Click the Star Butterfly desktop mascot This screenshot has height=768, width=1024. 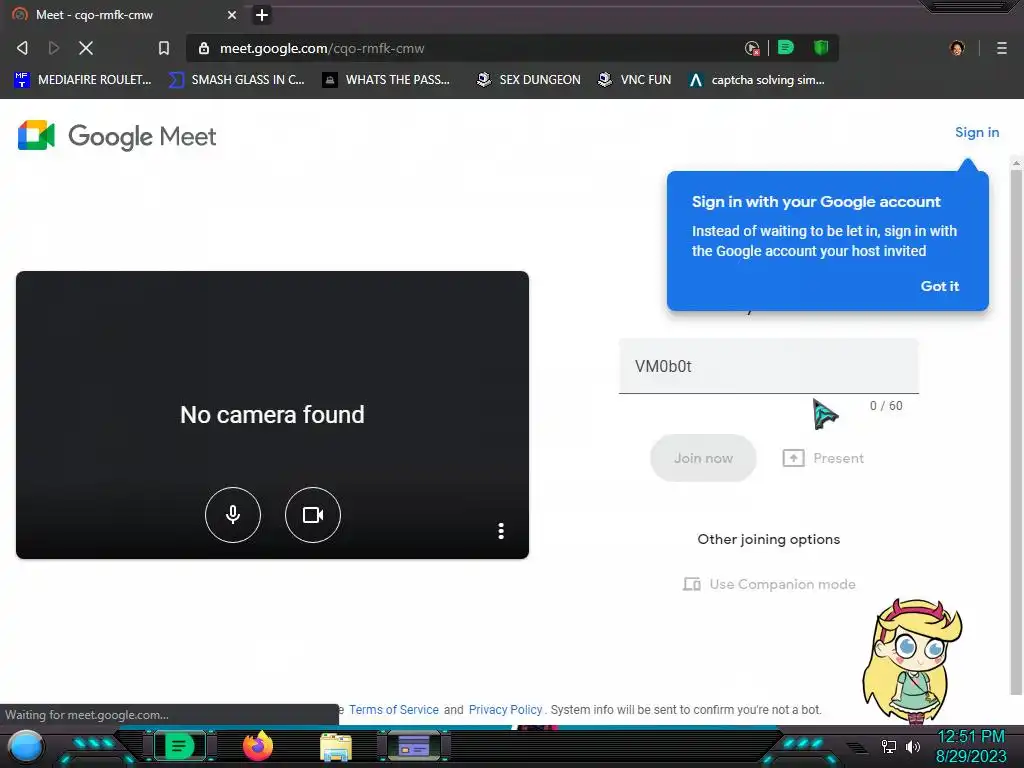912,662
